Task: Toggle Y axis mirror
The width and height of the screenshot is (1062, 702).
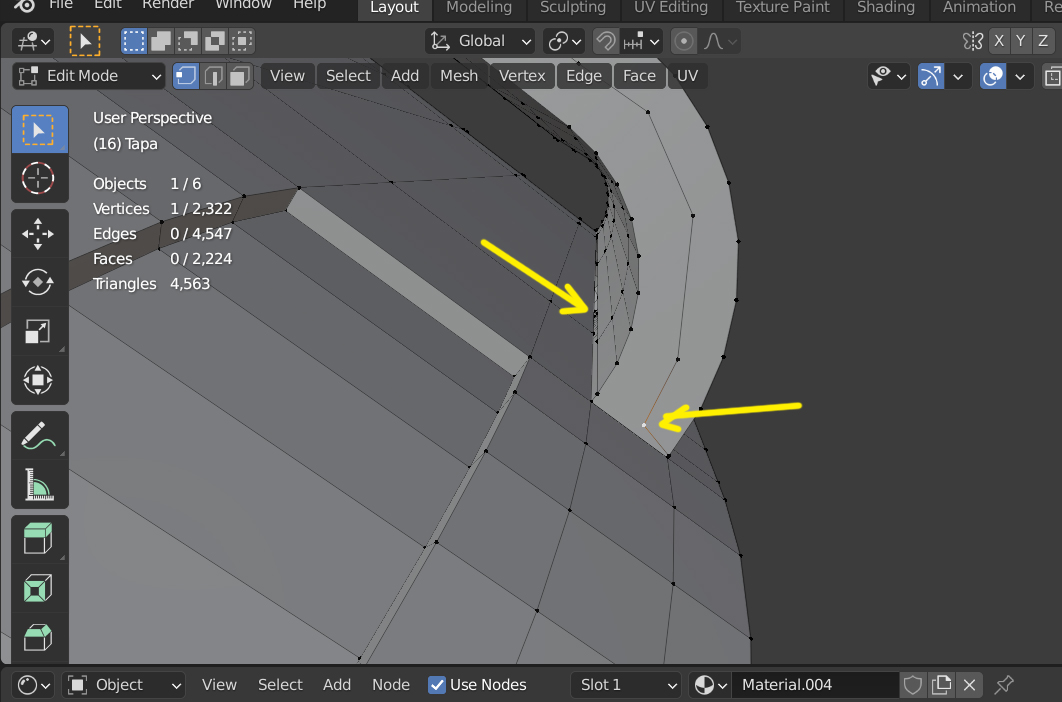Action: pos(1021,41)
